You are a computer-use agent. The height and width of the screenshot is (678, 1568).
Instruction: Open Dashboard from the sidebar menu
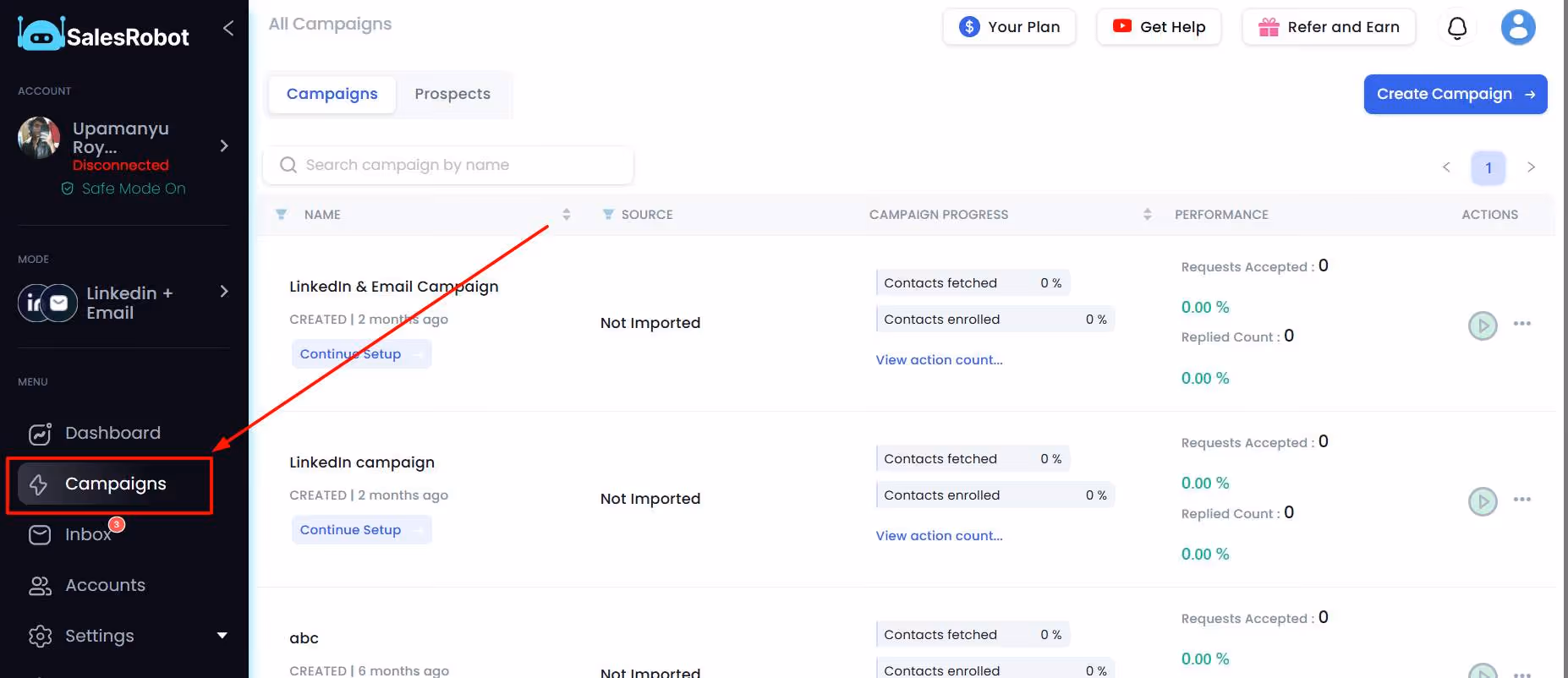[x=112, y=433]
